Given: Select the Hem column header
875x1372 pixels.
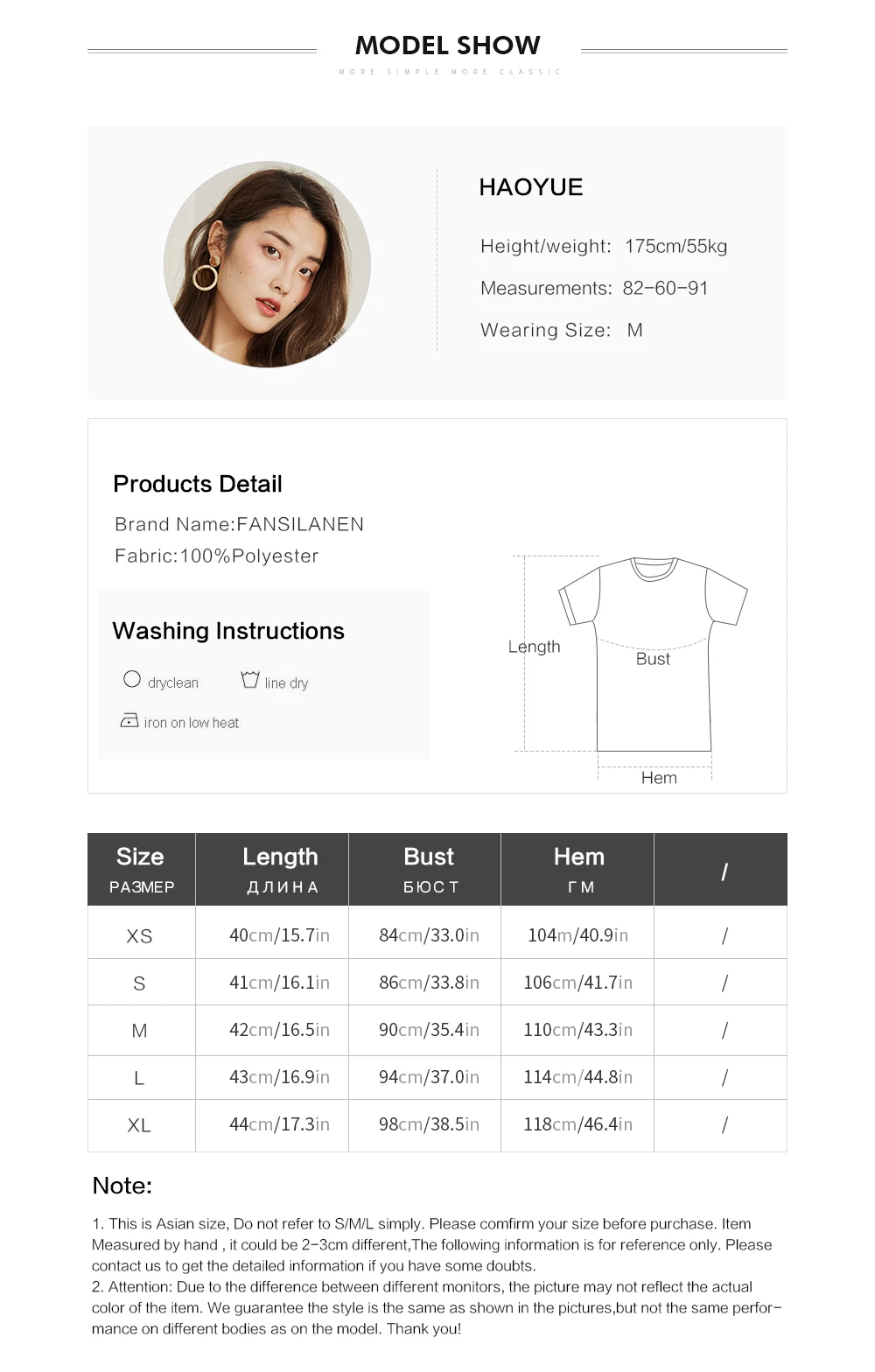Looking at the screenshot, I should (x=577, y=869).
